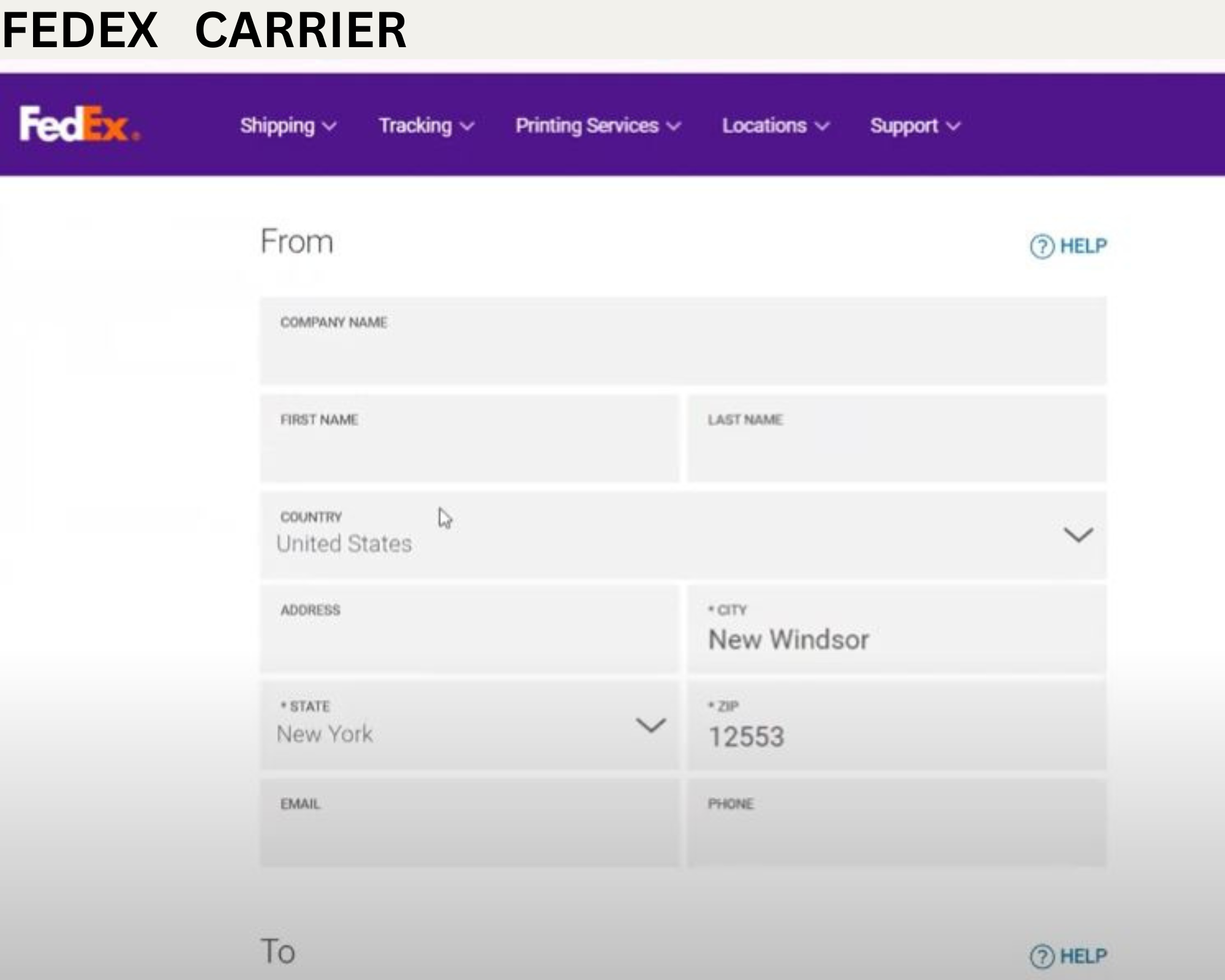Click the Phone input field

tap(897, 823)
